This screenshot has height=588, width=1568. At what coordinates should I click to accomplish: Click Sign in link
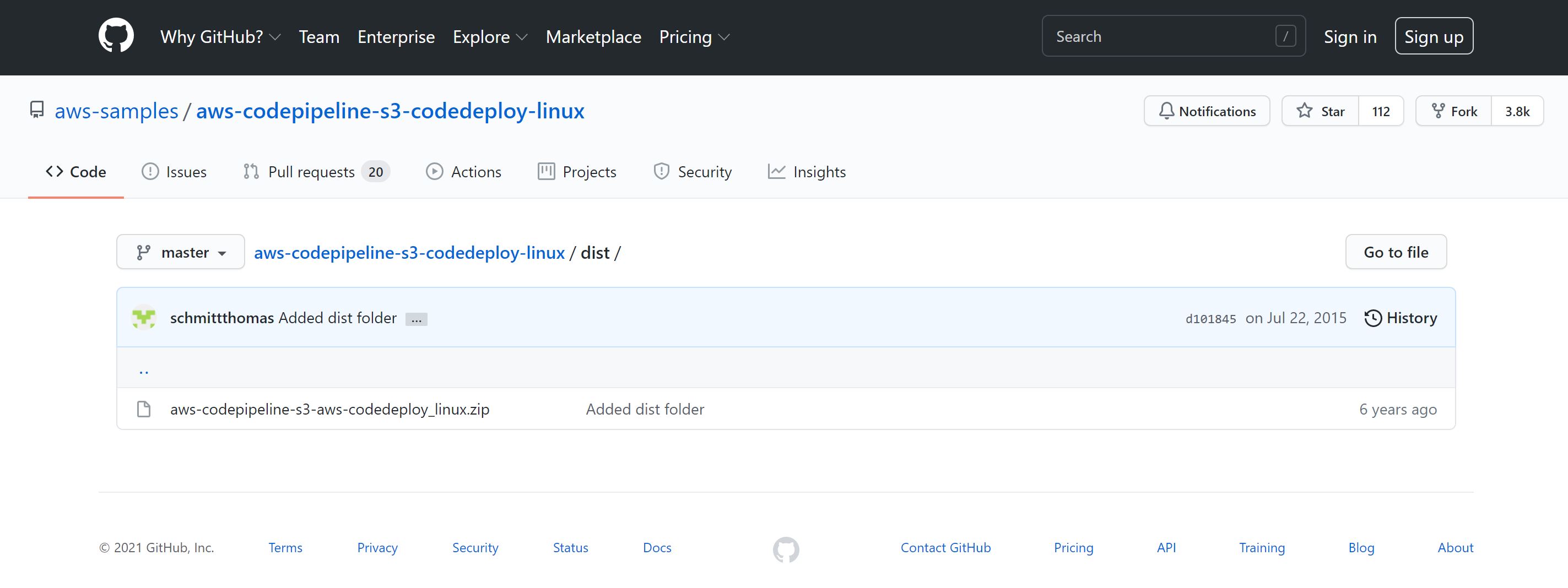1350,37
